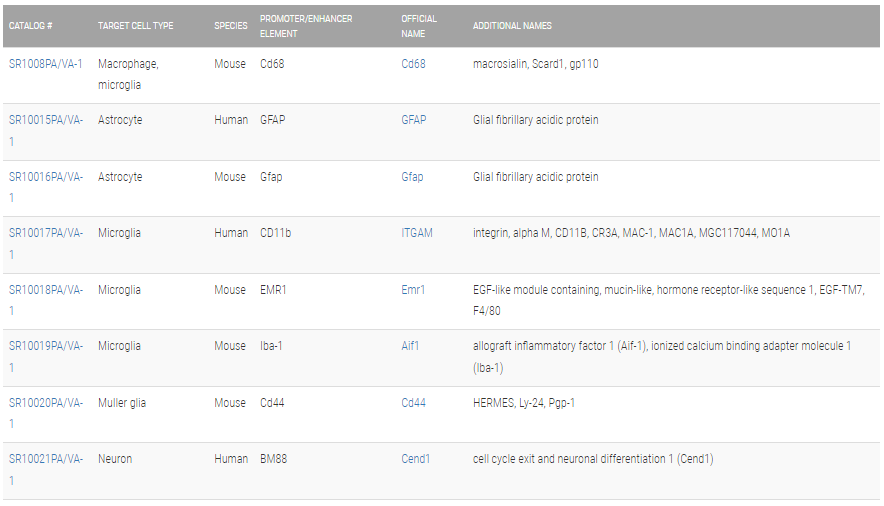Viewport: 884px width, 506px height.
Task: Open the Aif1 official name link
Action: pyautogui.click(x=410, y=346)
